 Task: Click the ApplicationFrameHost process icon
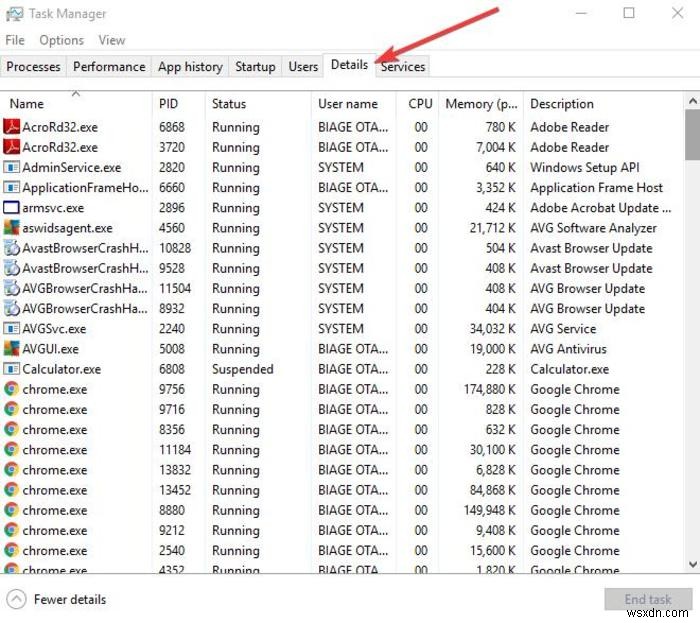coord(12,187)
